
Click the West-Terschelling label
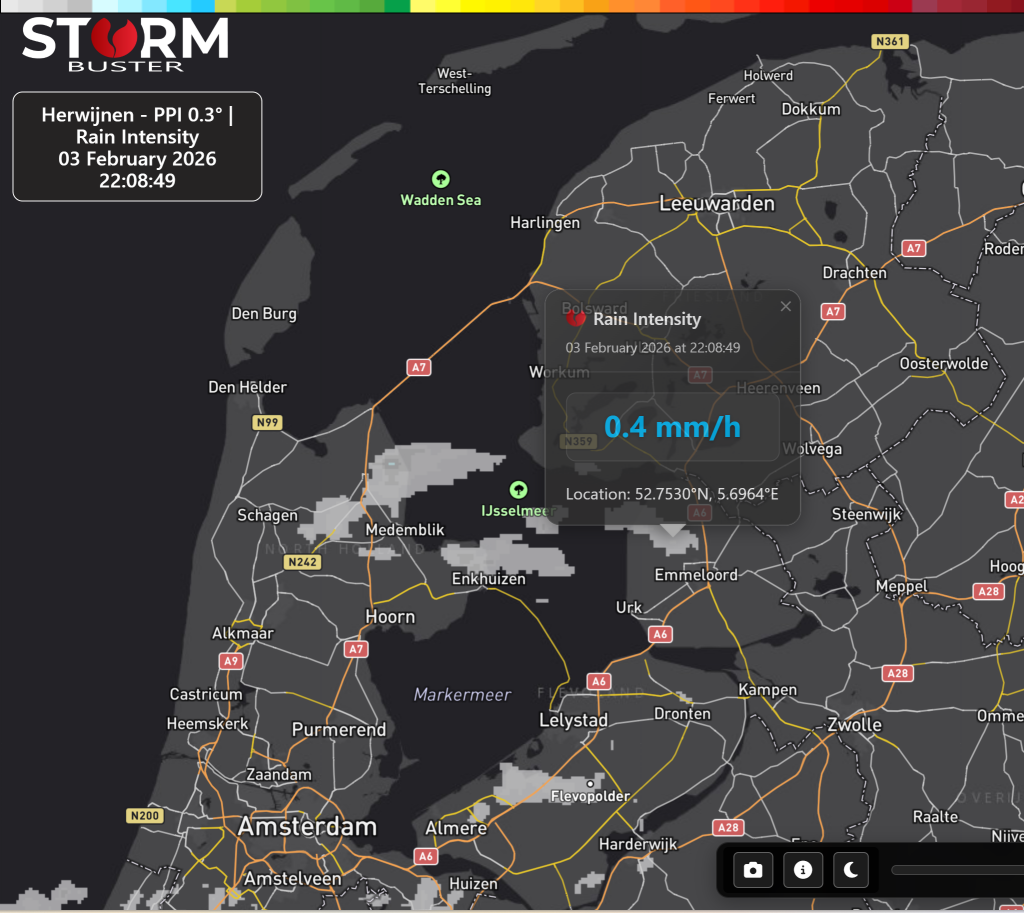click(x=455, y=81)
